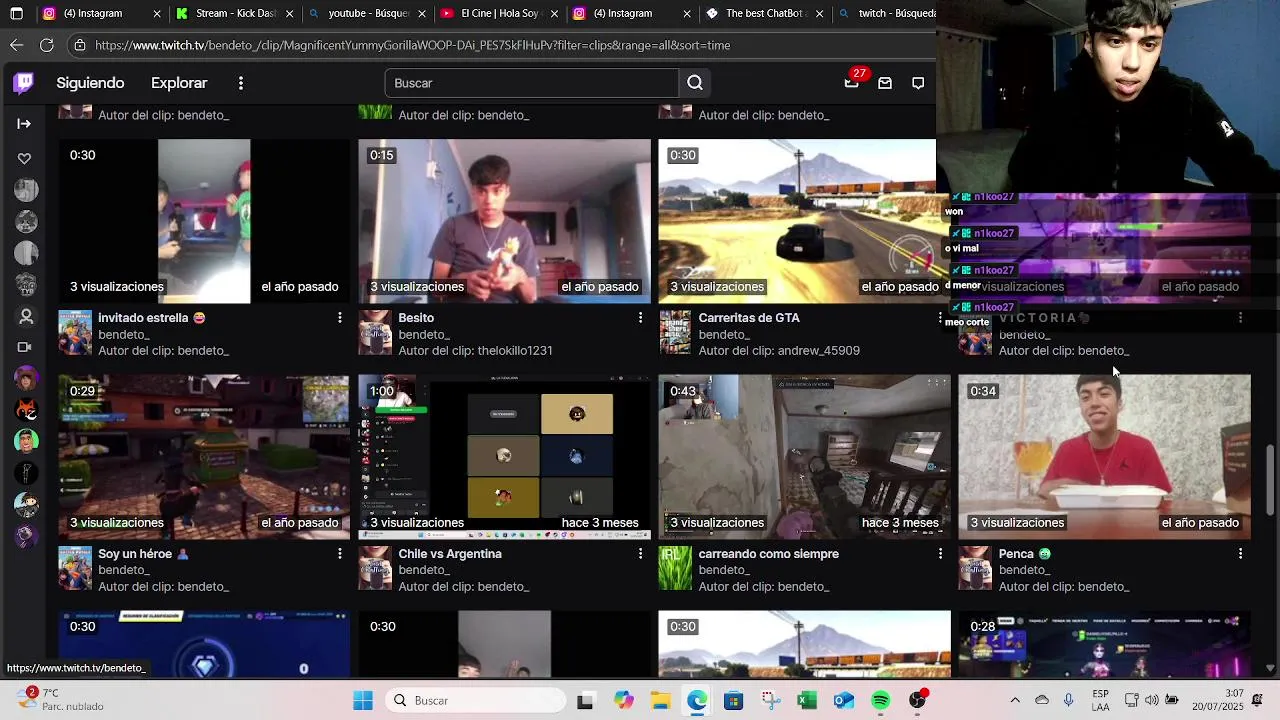1280x720 pixels.
Task: Open options menu for carreando como siempre clip
Action: click(x=940, y=554)
